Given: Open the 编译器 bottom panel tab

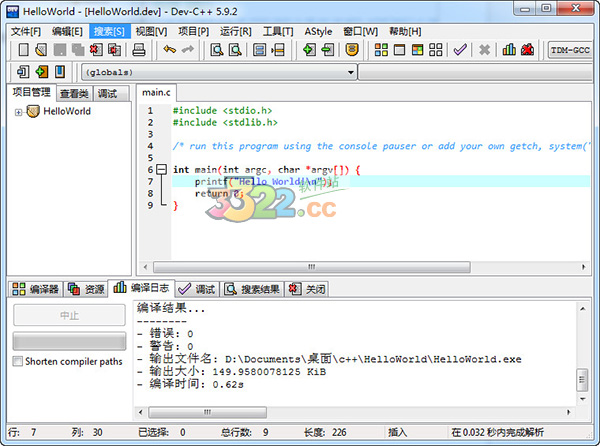Looking at the screenshot, I should click(x=36, y=289).
